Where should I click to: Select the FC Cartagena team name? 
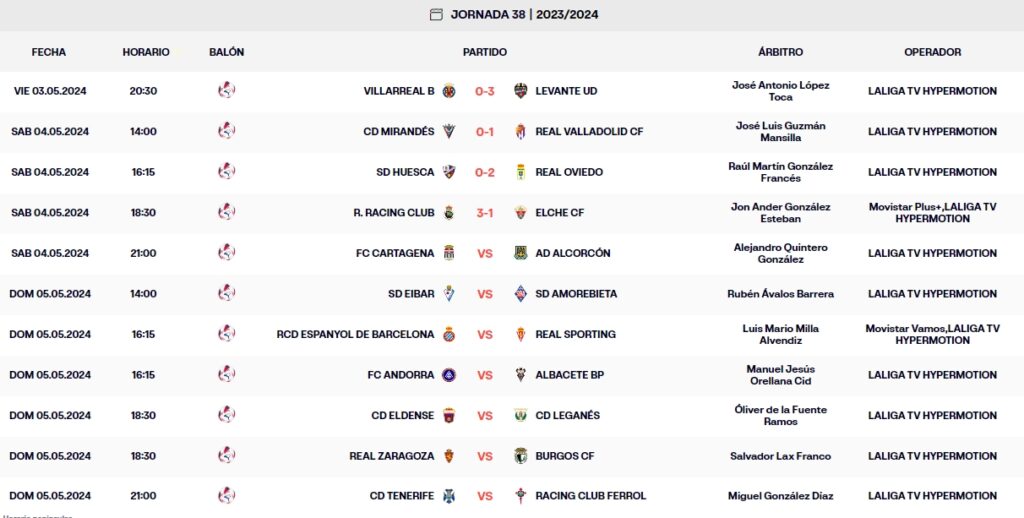point(395,253)
